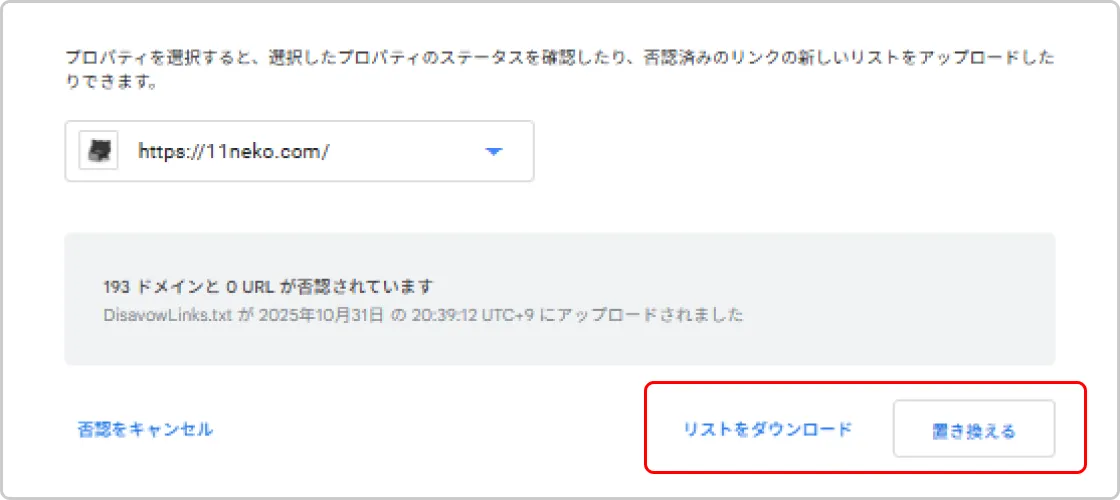Expand the property dropdown arrow
Image resolution: width=1120 pixels, height=500 pixels.
pyautogui.click(x=493, y=152)
